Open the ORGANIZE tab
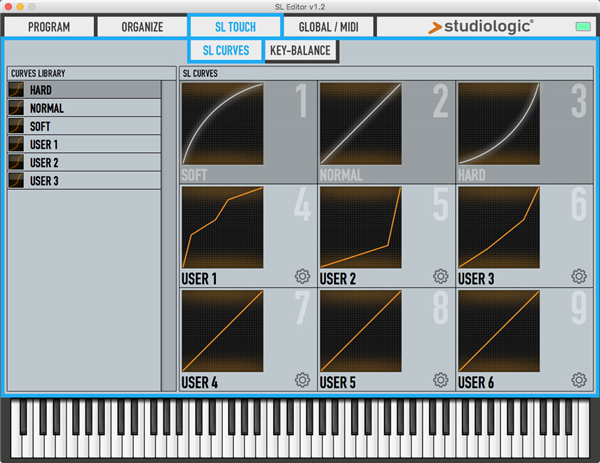The width and height of the screenshot is (600, 463). pos(141,27)
